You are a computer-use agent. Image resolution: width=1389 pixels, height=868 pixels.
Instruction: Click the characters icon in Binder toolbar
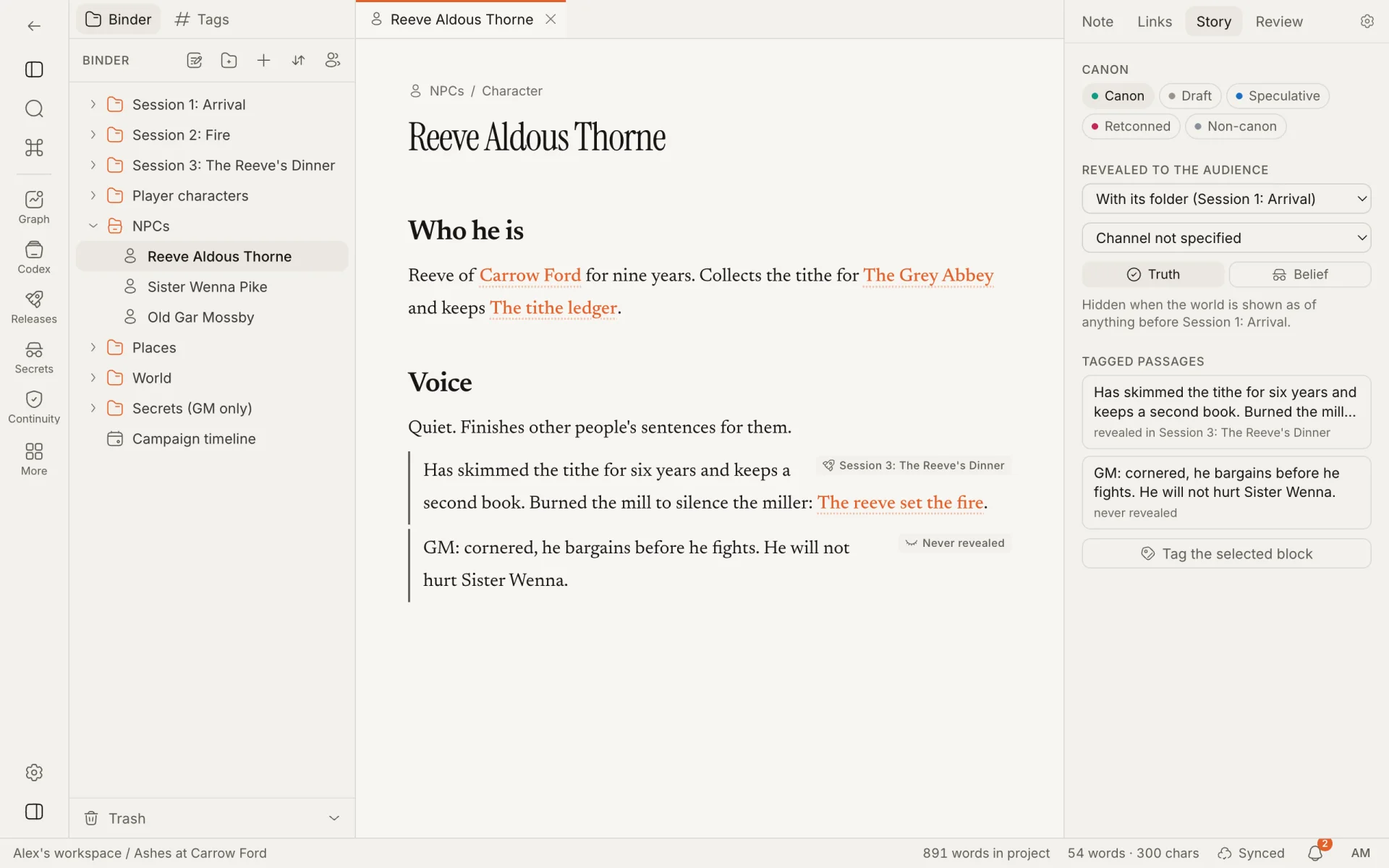(x=333, y=61)
